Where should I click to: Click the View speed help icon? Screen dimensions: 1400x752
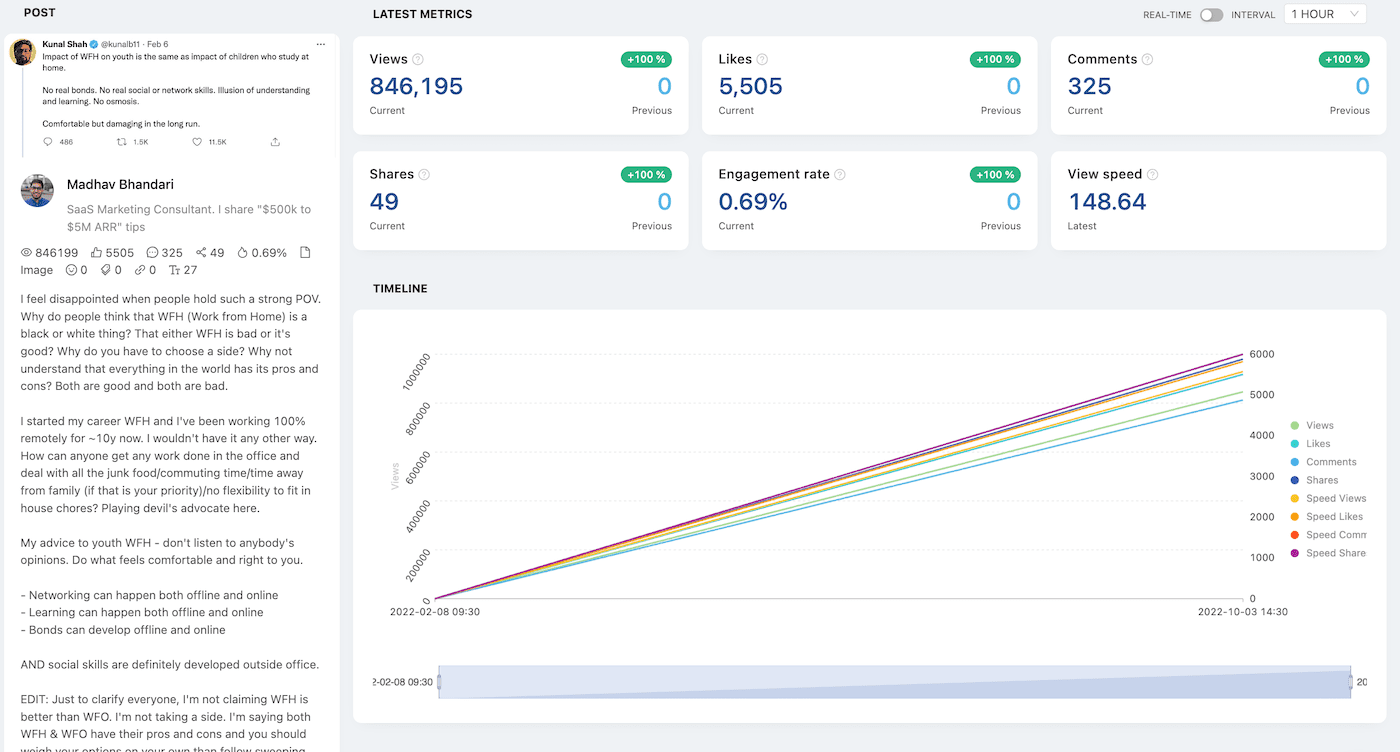(x=1153, y=174)
